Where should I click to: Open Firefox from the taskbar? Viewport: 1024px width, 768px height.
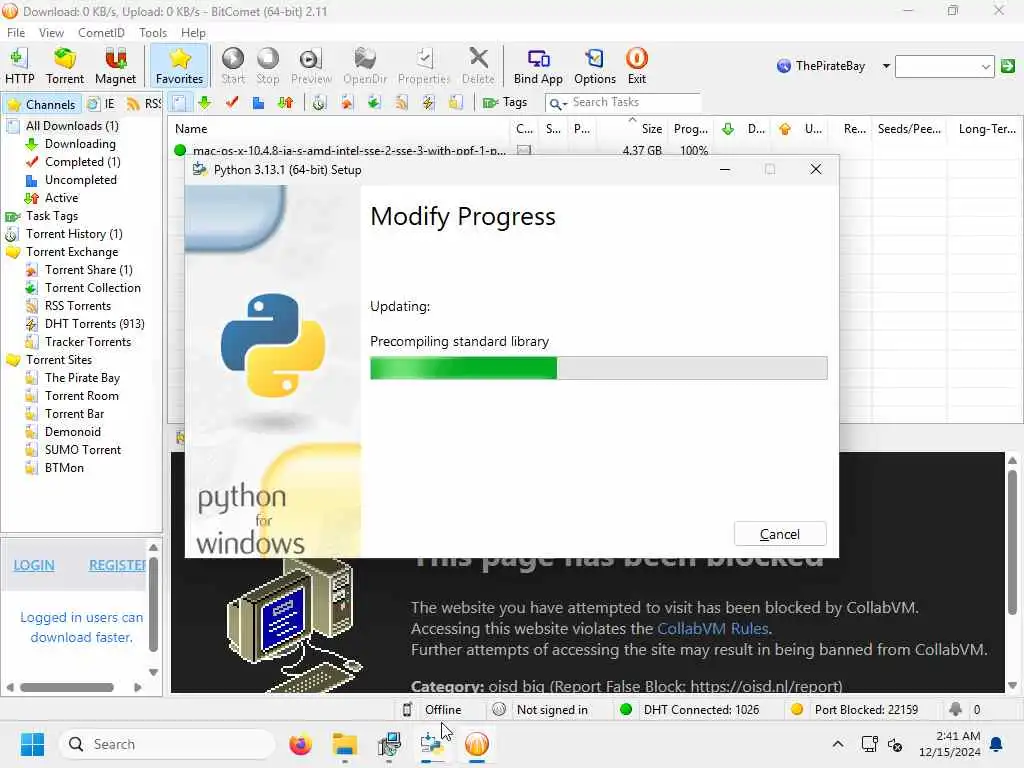300,744
